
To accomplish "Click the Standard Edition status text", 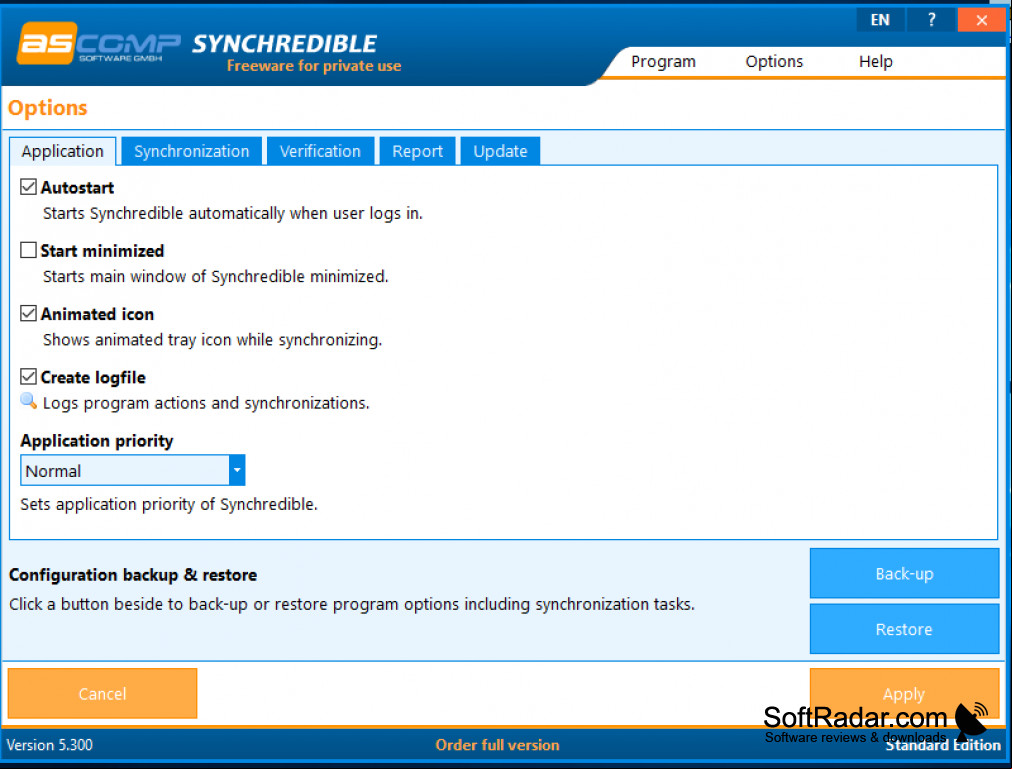I will coord(942,744).
